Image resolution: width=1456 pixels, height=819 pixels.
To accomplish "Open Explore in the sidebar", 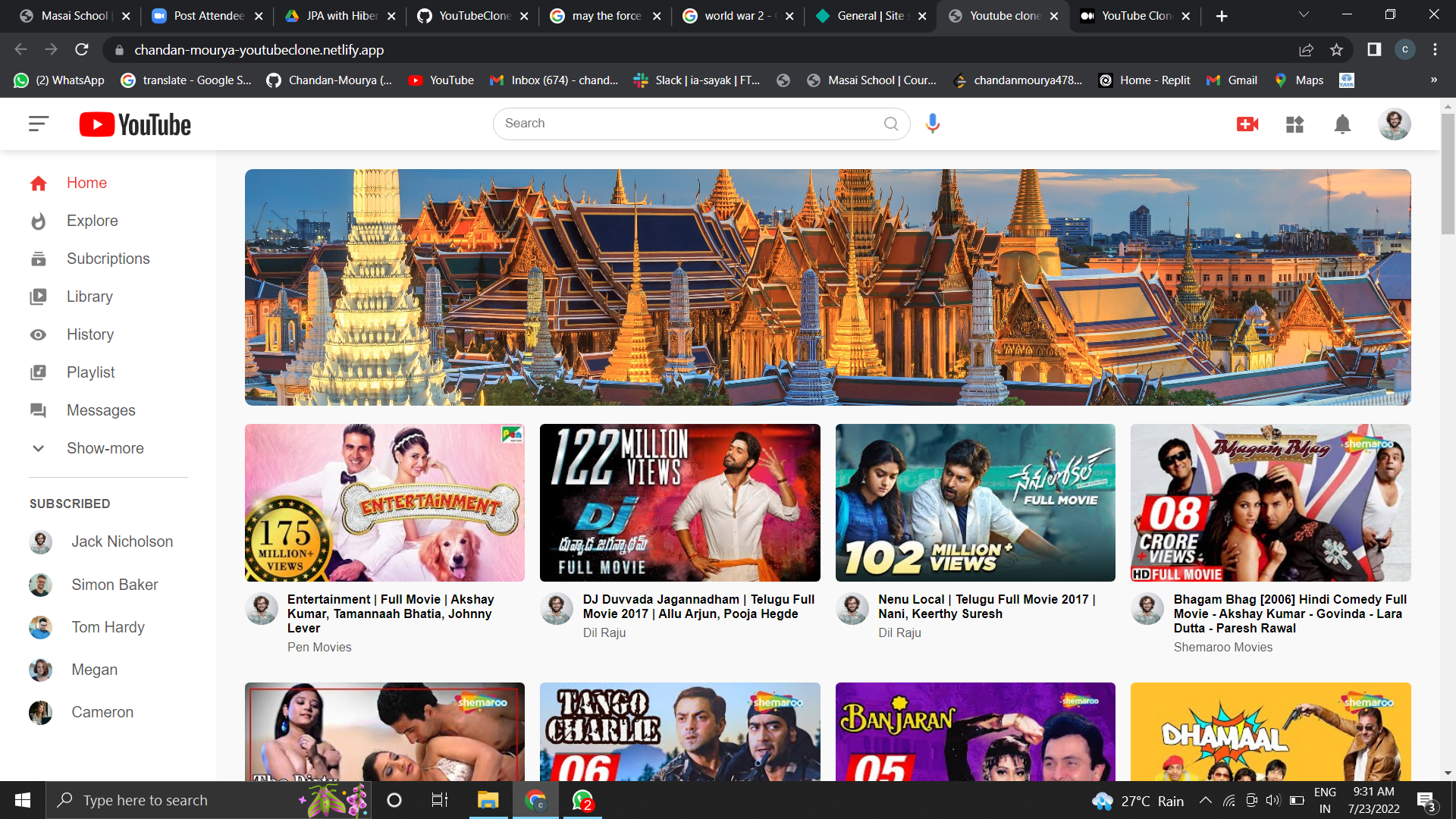I will click(x=93, y=221).
